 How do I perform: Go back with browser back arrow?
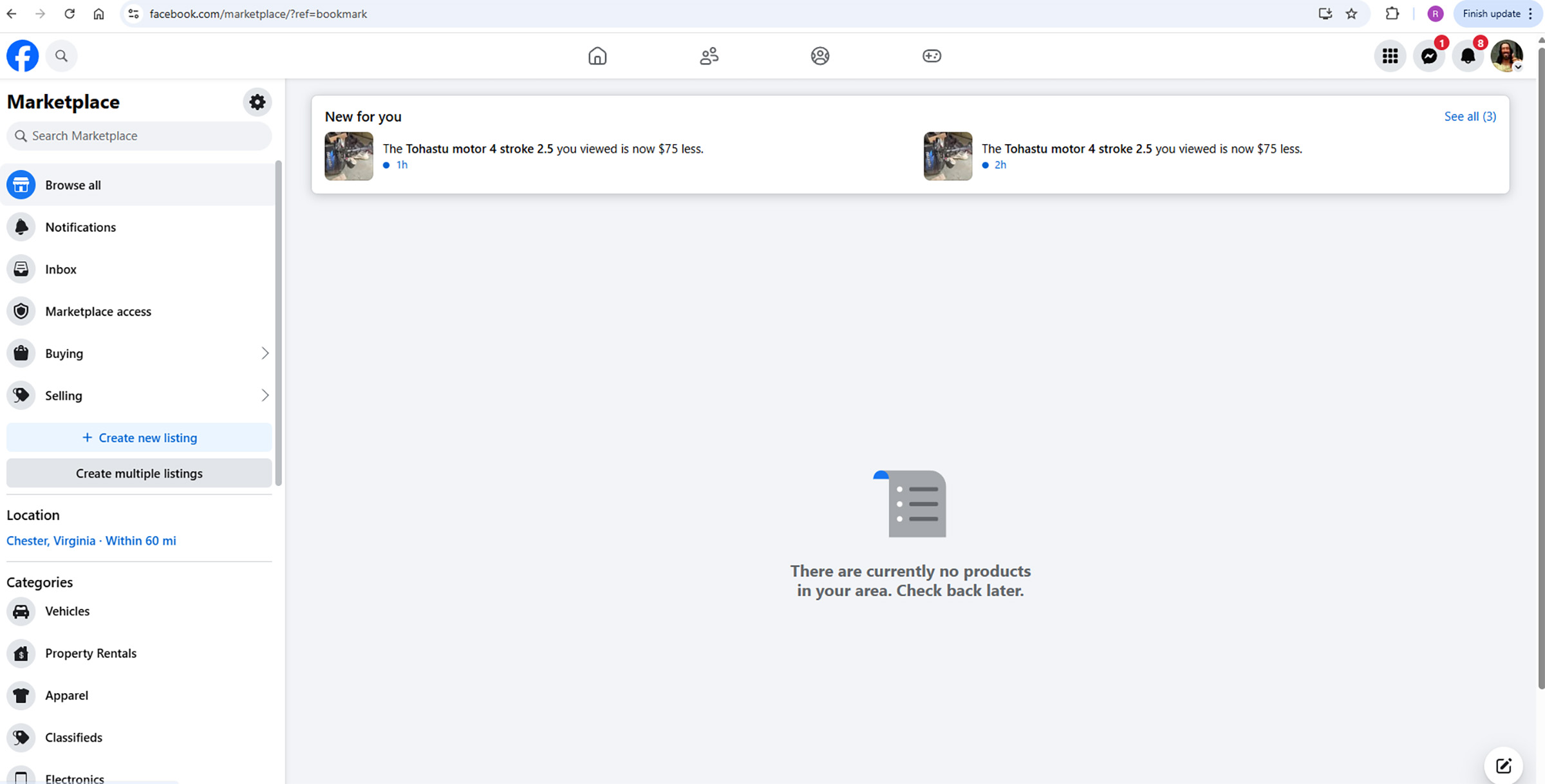click(12, 14)
